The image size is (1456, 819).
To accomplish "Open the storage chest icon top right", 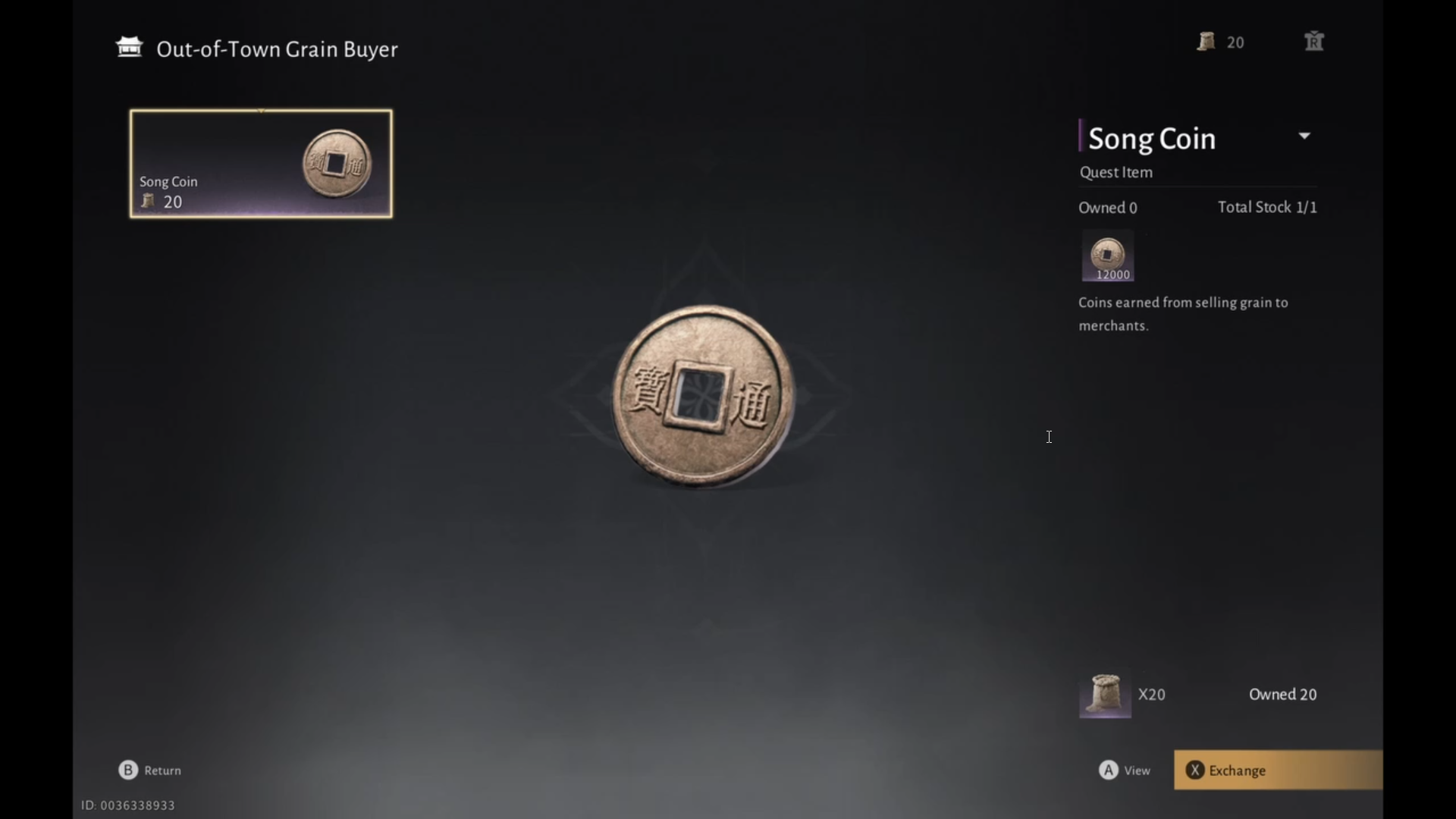I will pyautogui.click(x=1313, y=41).
